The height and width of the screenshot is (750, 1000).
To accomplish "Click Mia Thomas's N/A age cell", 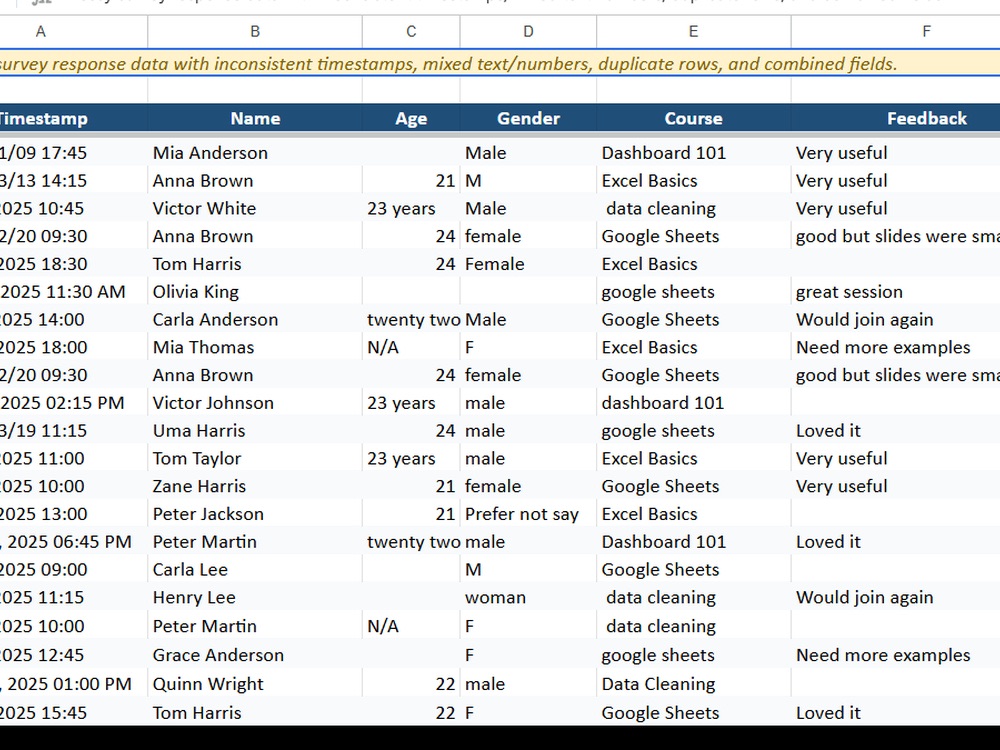I will pos(411,347).
